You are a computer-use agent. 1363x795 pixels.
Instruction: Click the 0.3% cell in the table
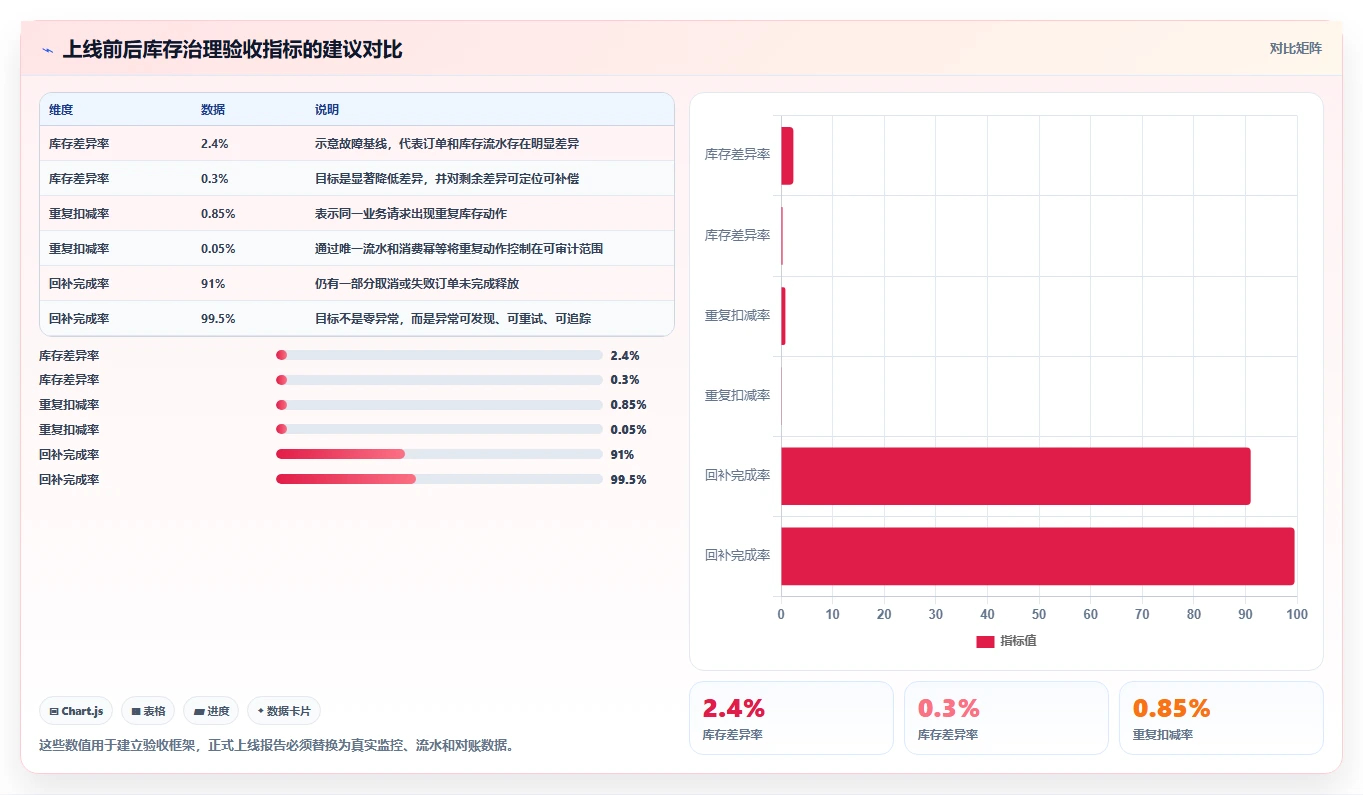[215, 179]
